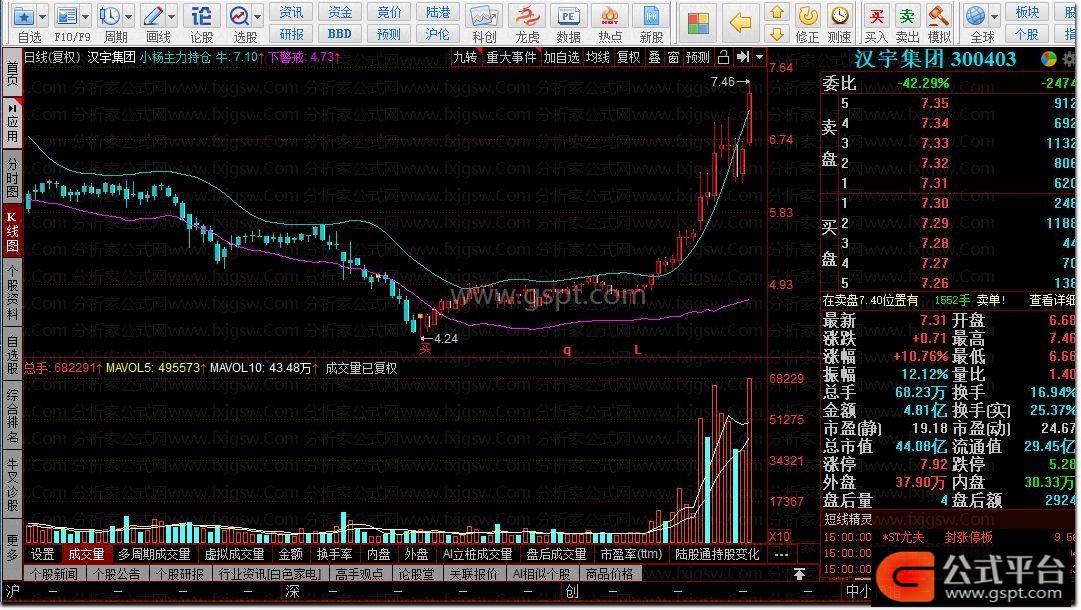Click the 陆港 toolbar button
This screenshot has width=1081, height=610.
point(438,12)
